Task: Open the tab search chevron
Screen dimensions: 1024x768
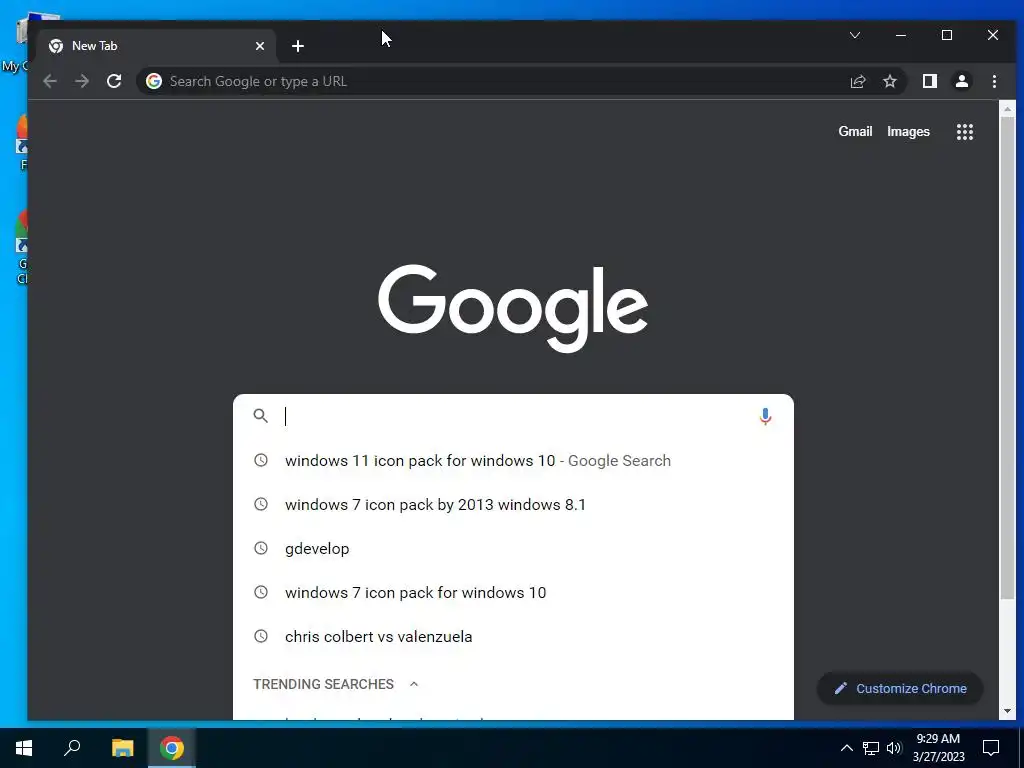Action: pyautogui.click(x=855, y=35)
